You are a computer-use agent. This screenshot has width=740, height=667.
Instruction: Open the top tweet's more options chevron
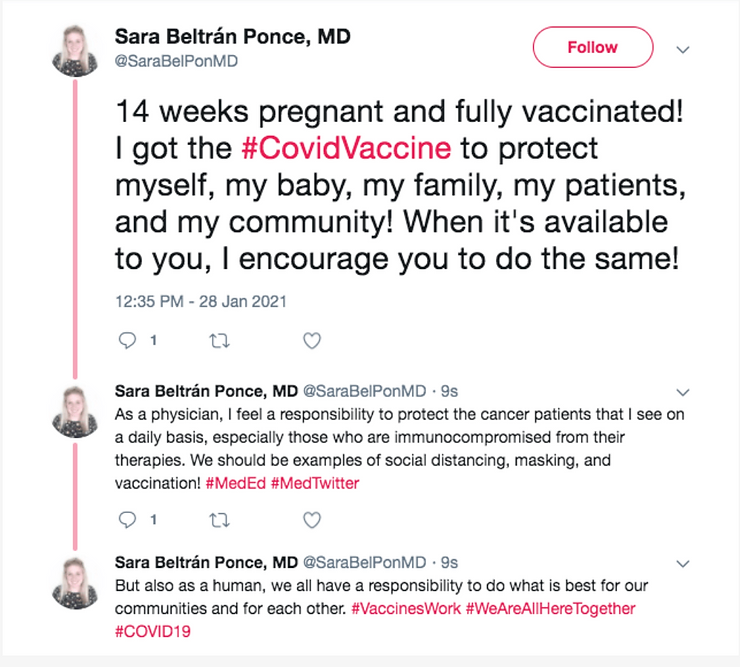pyautogui.click(x=684, y=48)
